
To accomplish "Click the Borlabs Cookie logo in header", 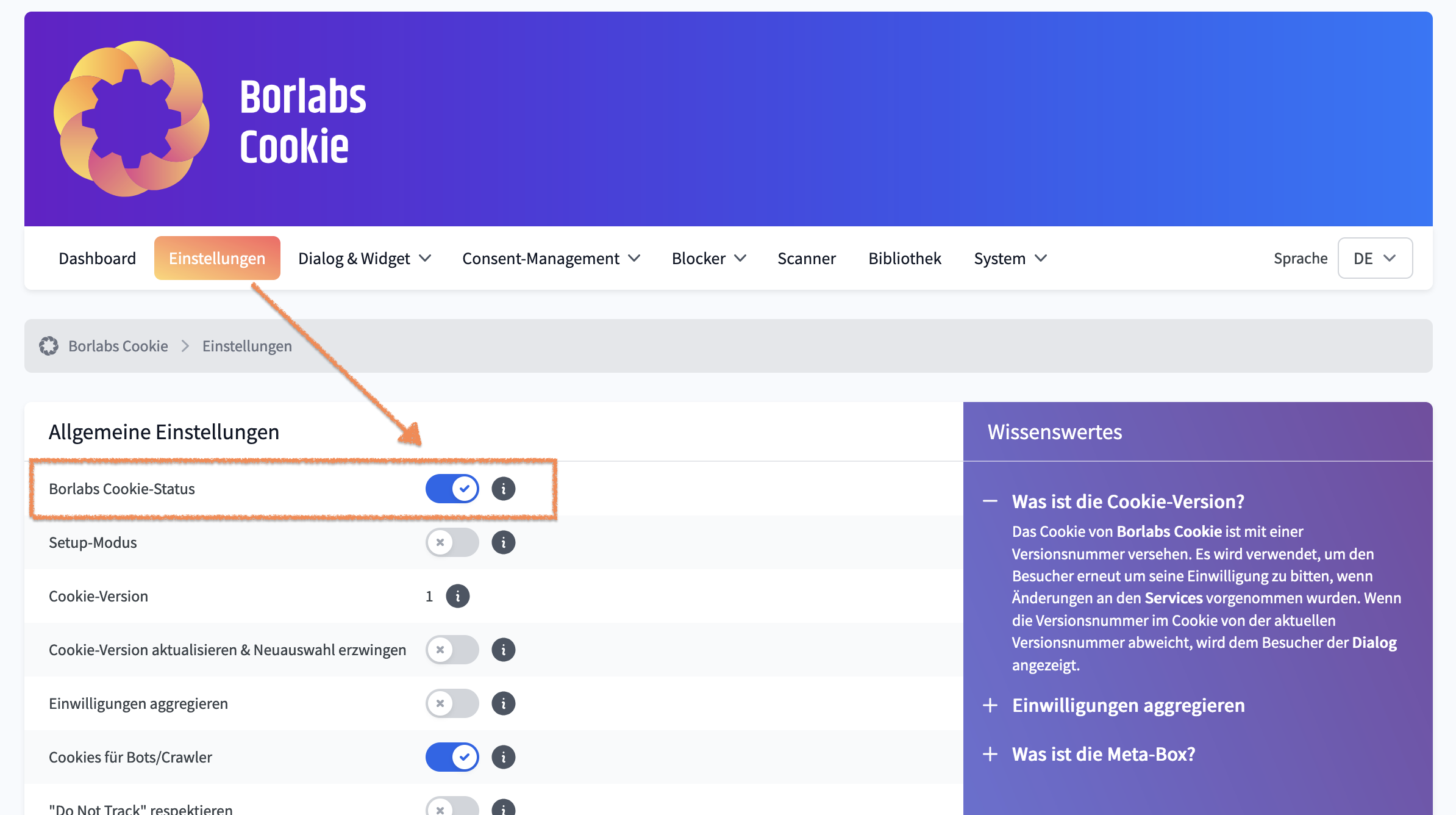I will click(132, 119).
